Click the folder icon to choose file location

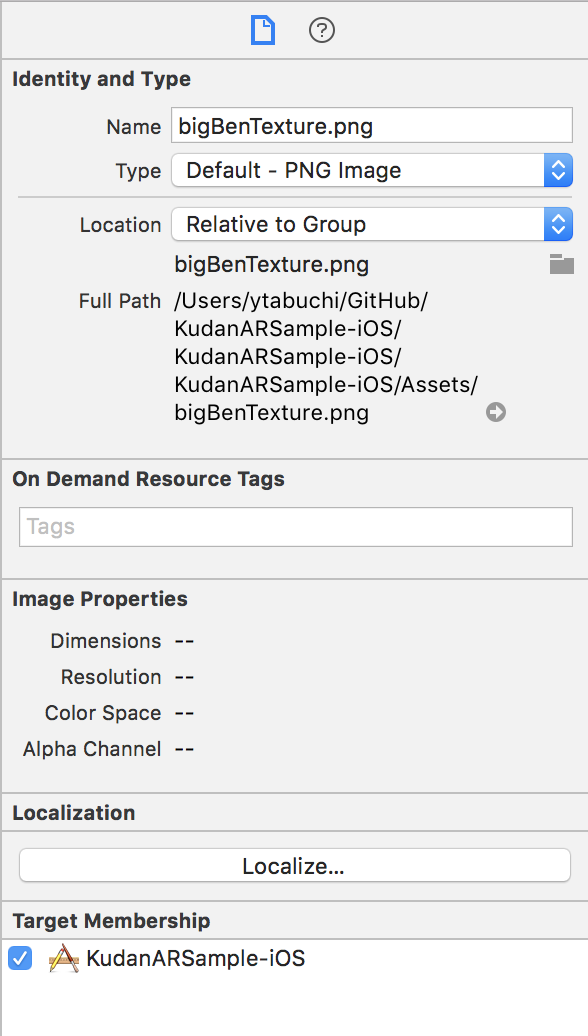point(562,264)
